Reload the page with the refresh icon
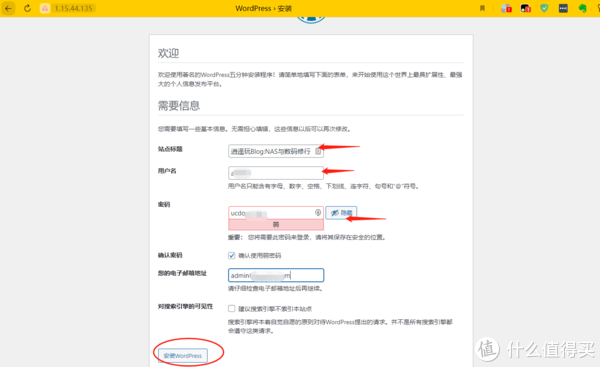 click(27, 8)
